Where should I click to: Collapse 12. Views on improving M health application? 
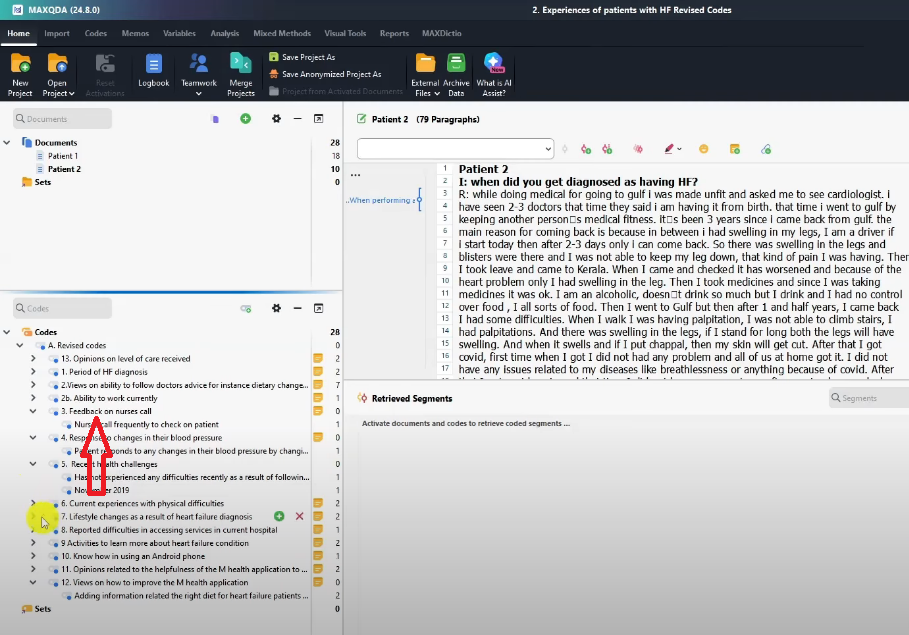(33, 582)
